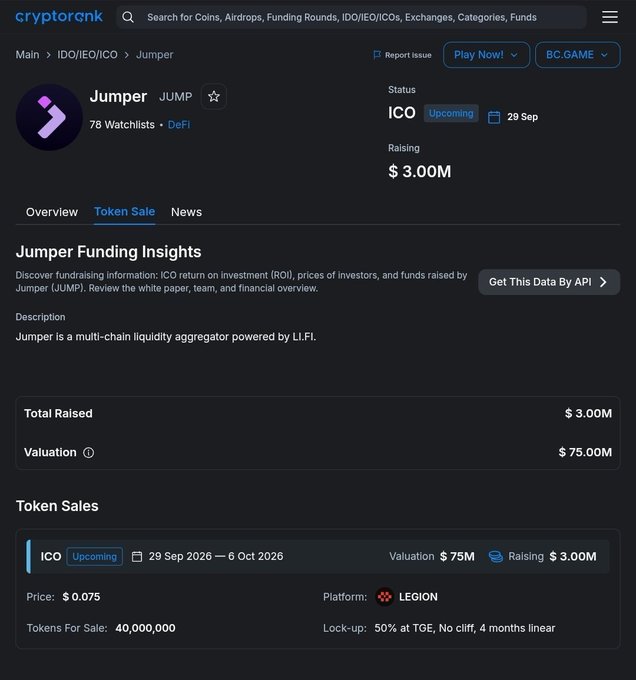This screenshot has width=636, height=680.
Task: Show Valuation info tooltip icon
Action: click(x=88, y=452)
